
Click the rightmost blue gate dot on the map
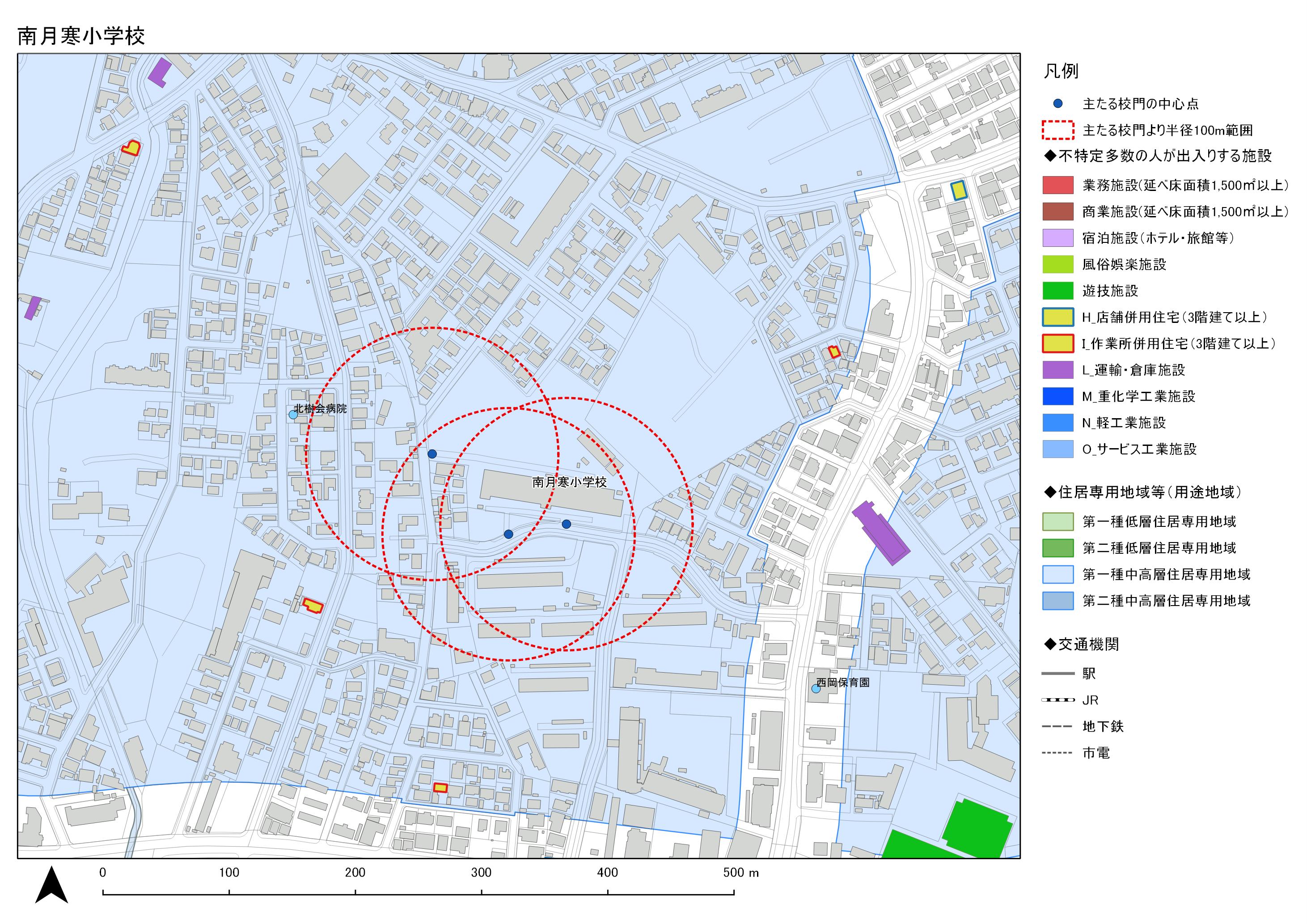[x=566, y=524]
